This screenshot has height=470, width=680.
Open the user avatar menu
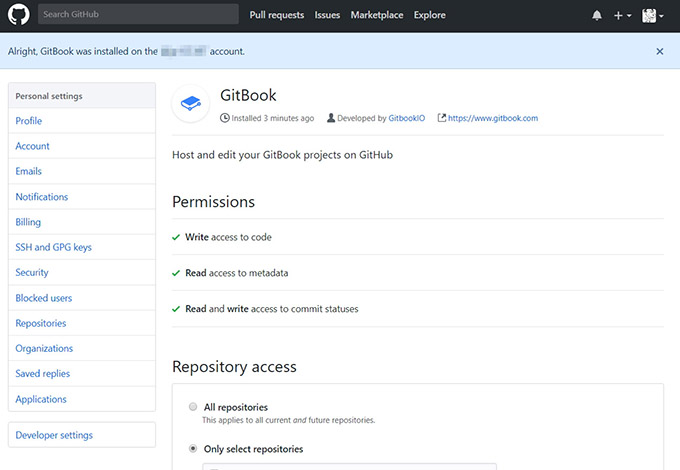(653, 16)
